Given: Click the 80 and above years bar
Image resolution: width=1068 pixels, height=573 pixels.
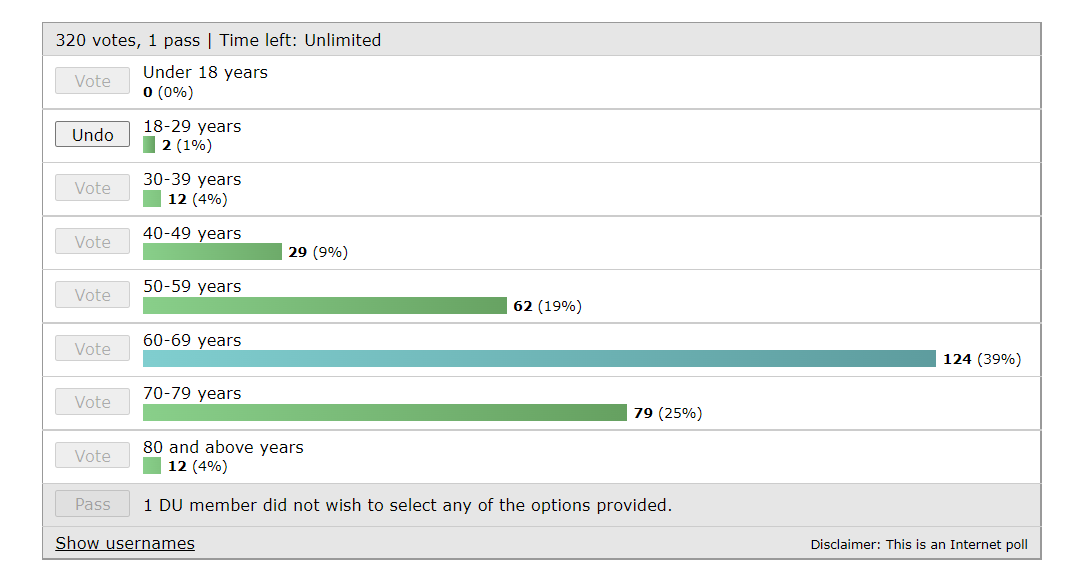Looking at the screenshot, I should [x=152, y=466].
